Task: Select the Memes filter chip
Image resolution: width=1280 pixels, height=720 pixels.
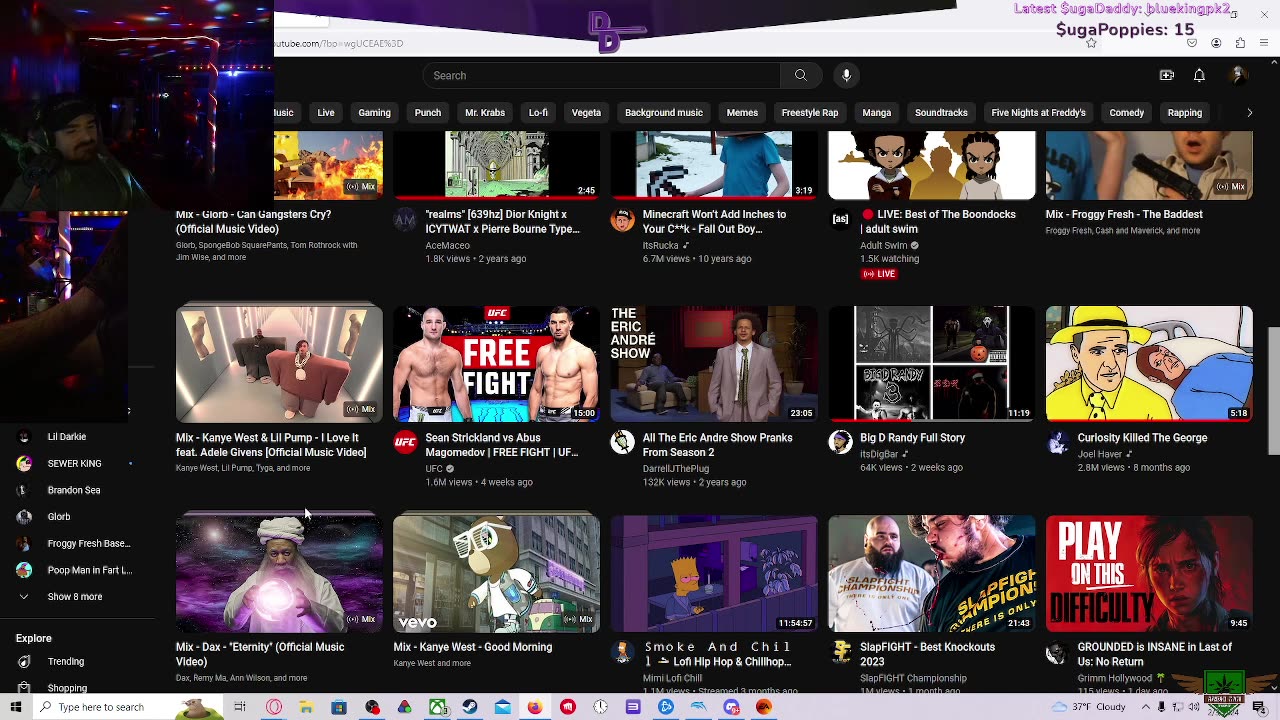Action: point(742,112)
